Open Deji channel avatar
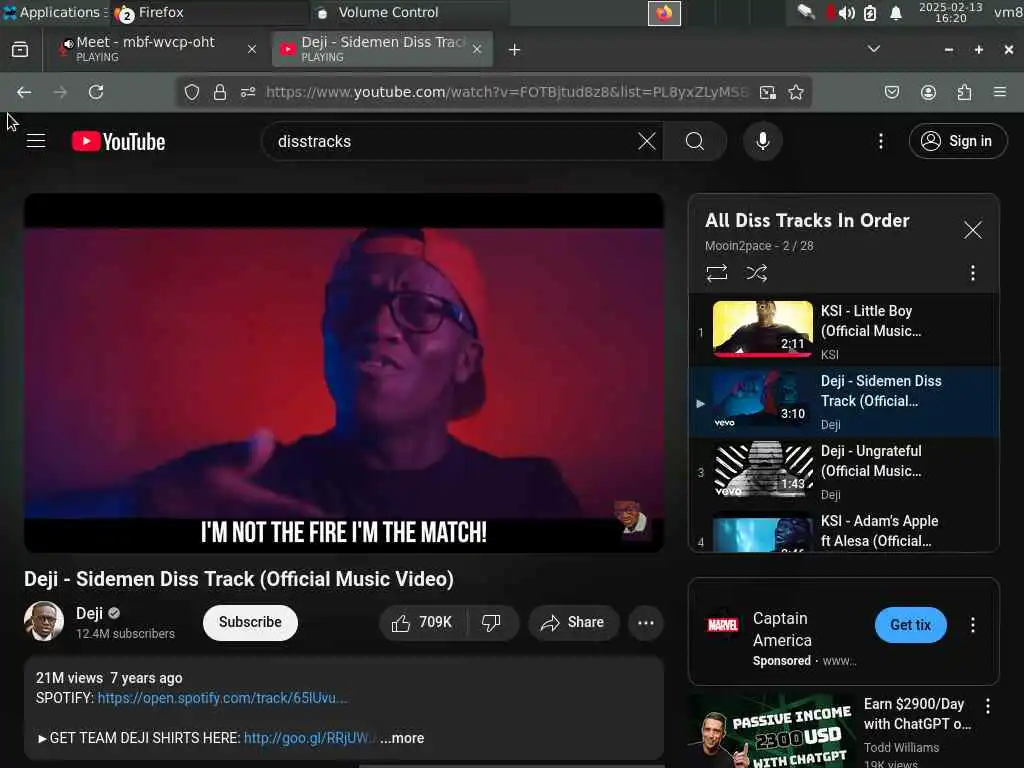This screenshot has height=768, width=1024. click(44, 621)
